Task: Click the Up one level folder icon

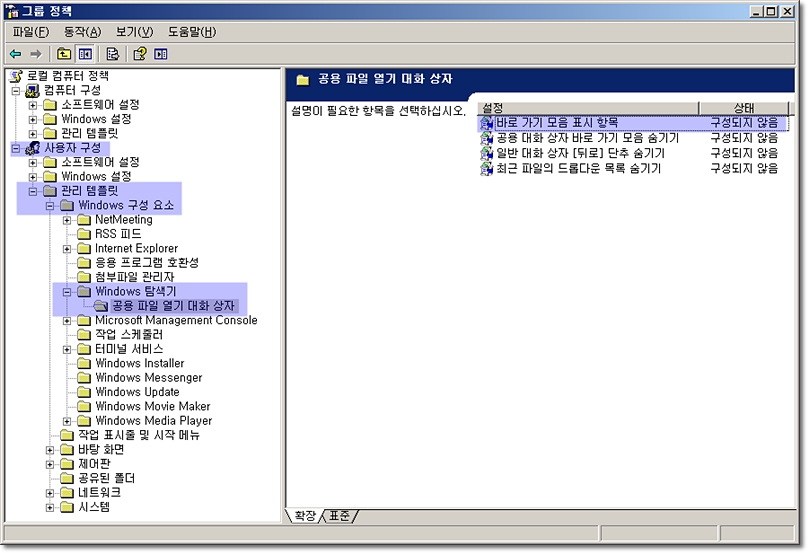Action: coord(64,54)
